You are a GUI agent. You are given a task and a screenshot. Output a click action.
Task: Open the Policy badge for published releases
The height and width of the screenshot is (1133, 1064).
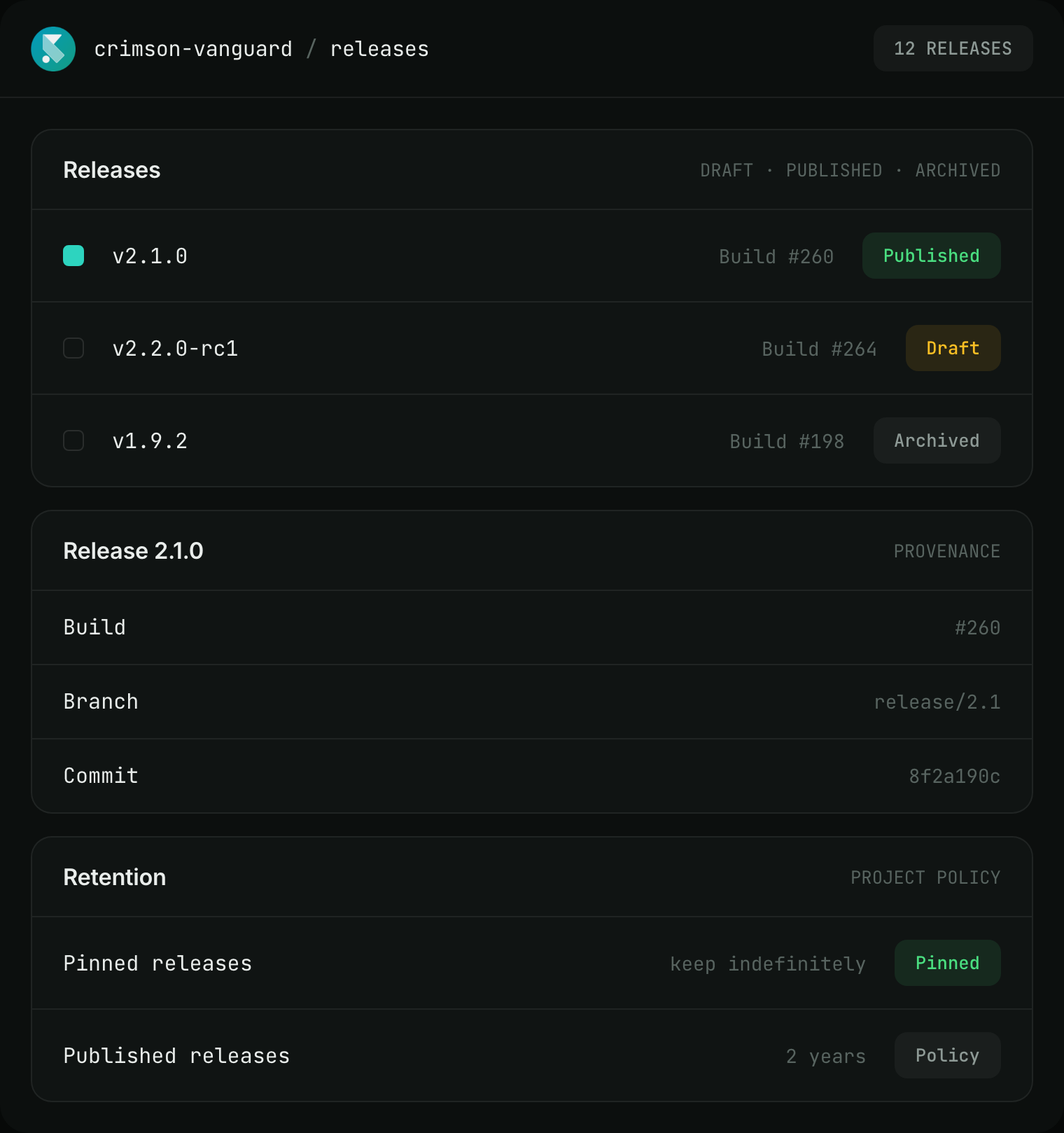coord(947,1055)
